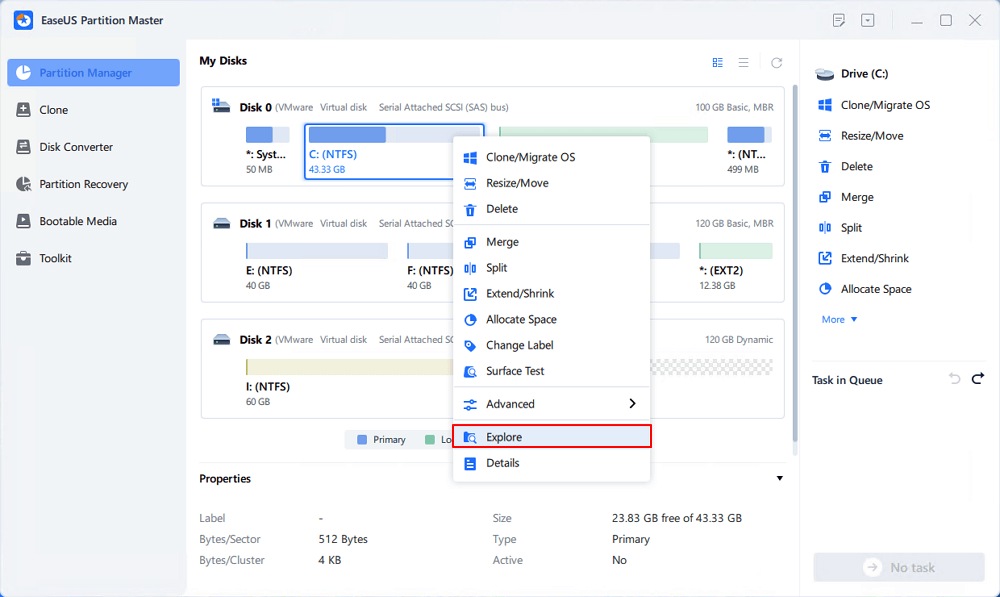This screenshot has width=1000, height=597.
Task: Open Clone in the sidebar
Action: [53, 110]
